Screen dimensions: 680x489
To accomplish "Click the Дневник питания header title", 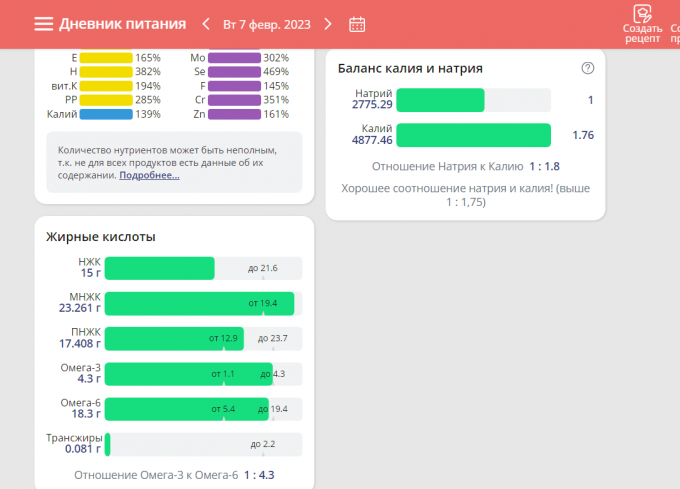I will click(122, 24).
